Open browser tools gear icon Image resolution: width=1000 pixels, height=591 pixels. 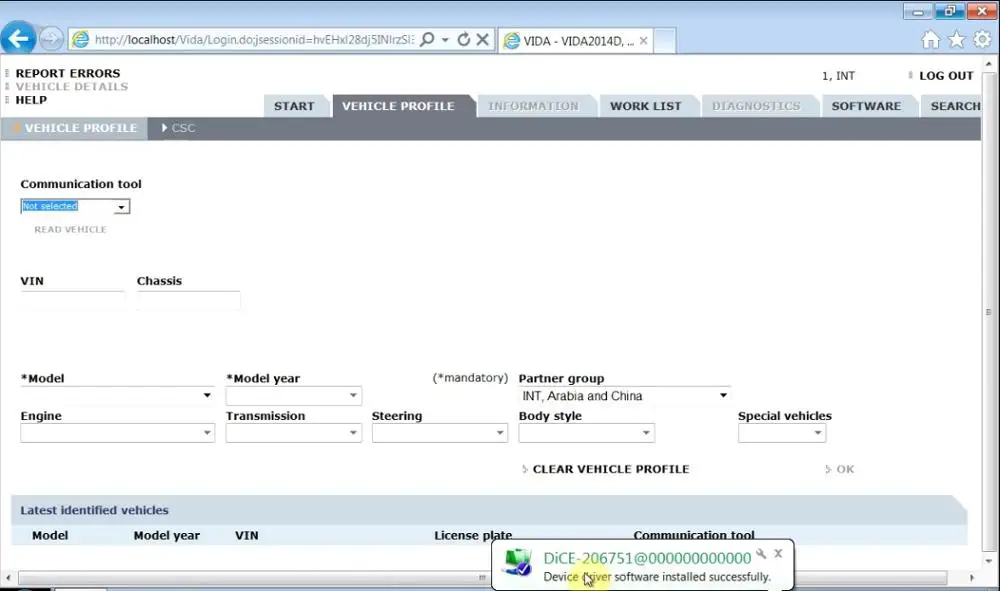coord(982,40)
